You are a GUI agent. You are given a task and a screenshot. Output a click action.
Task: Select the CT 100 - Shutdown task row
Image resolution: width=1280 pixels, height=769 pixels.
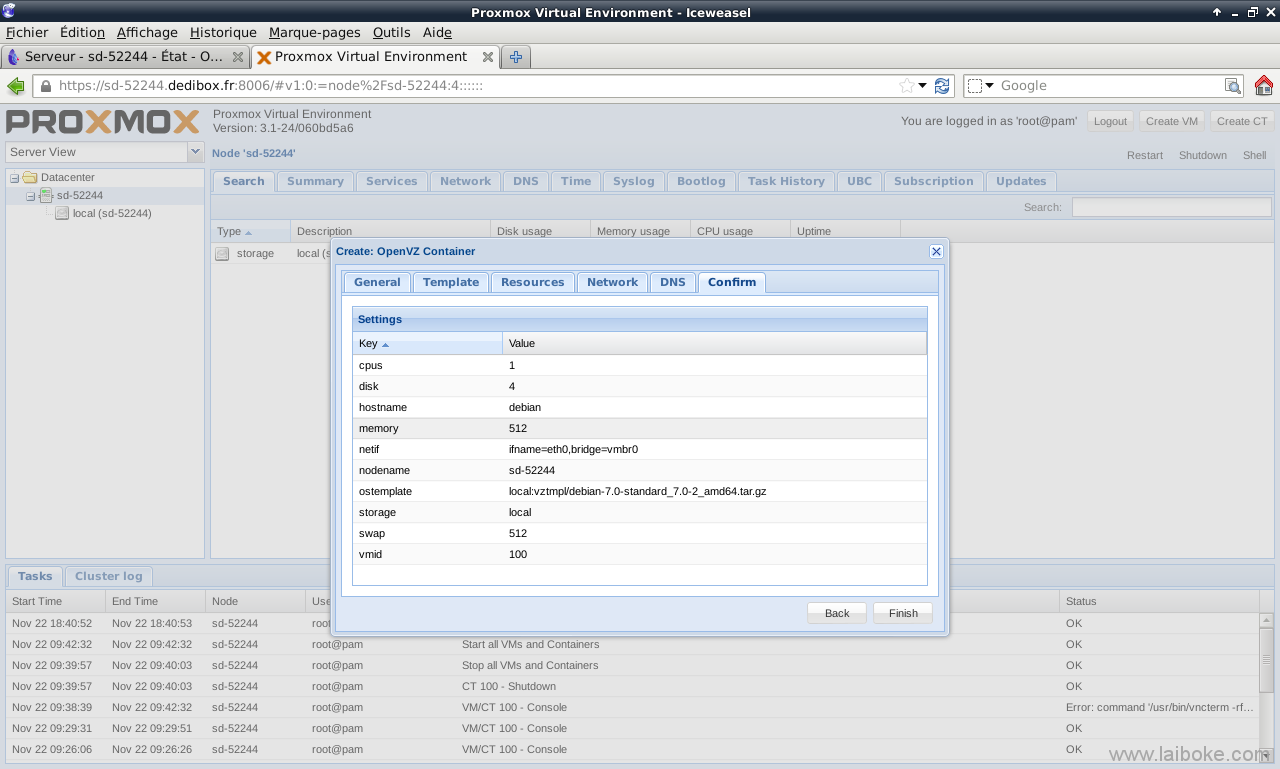(x=632, y=686)
